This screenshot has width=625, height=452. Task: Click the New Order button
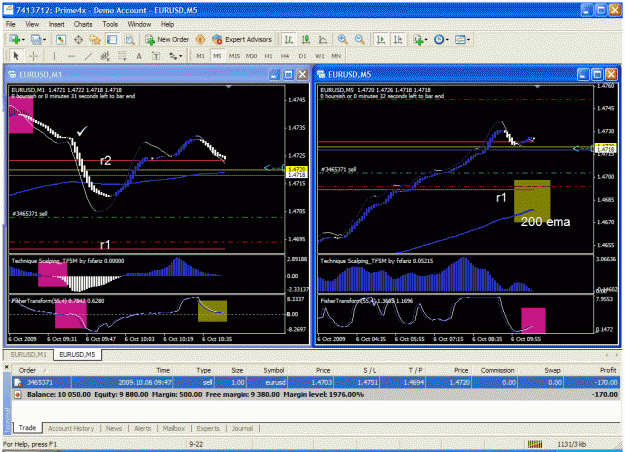coord(167,39)
